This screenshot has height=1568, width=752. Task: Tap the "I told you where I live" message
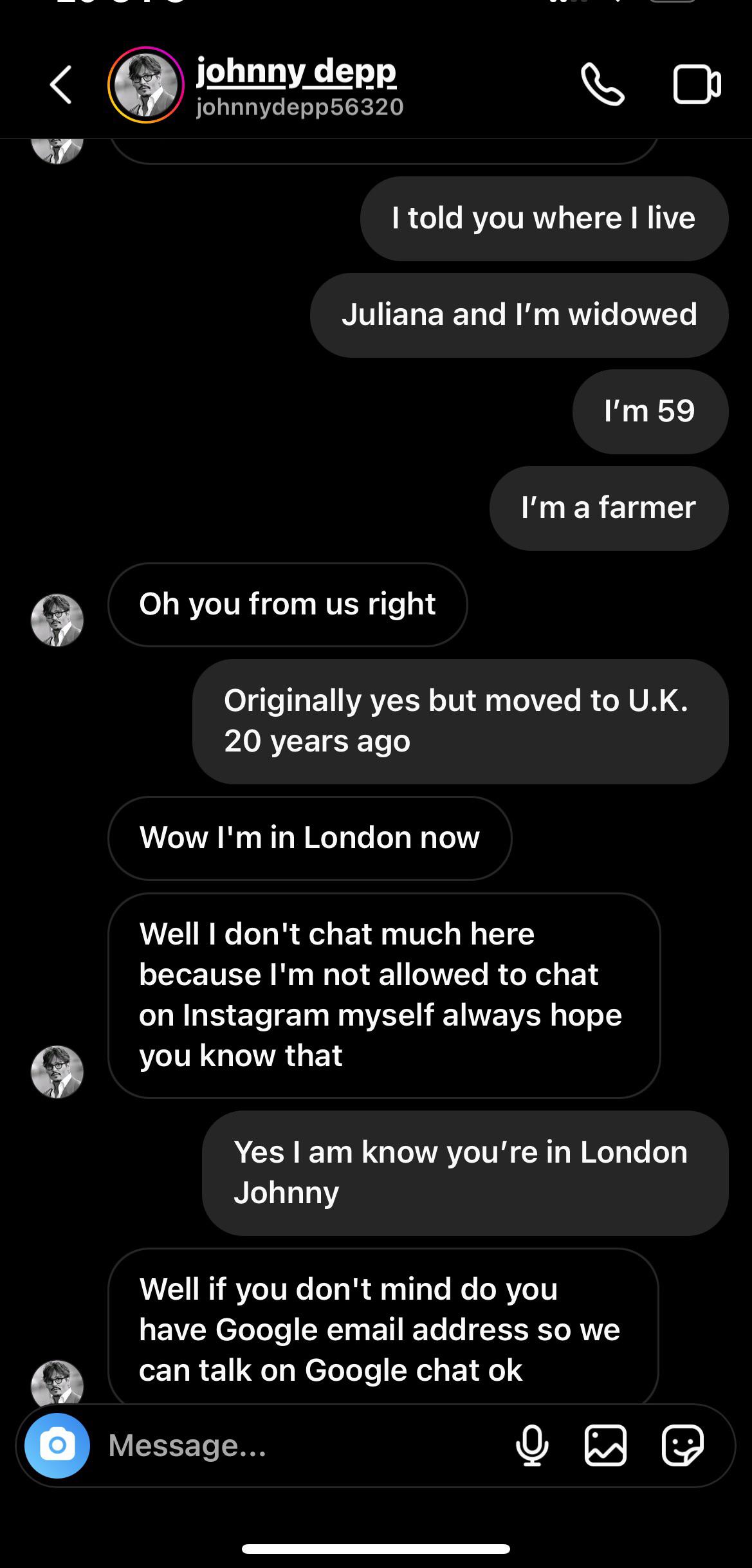coord(544,218)
